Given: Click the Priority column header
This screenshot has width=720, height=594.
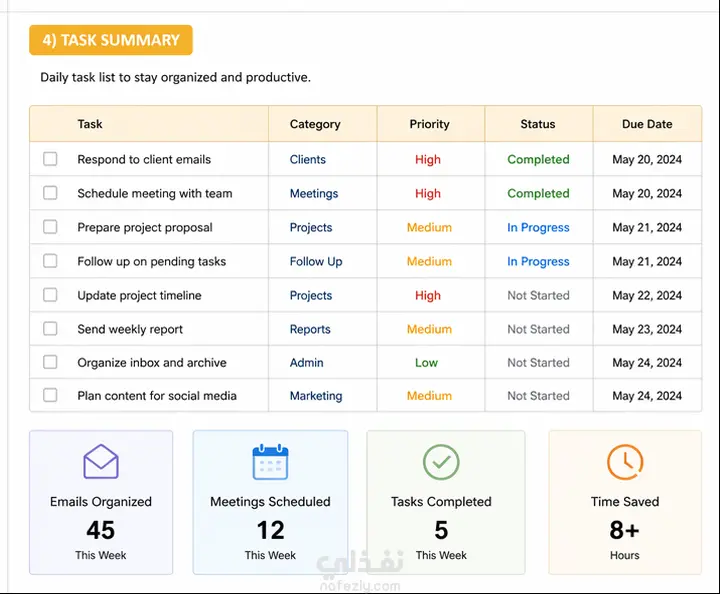Looking at the screenshot, I should (430, 124).
